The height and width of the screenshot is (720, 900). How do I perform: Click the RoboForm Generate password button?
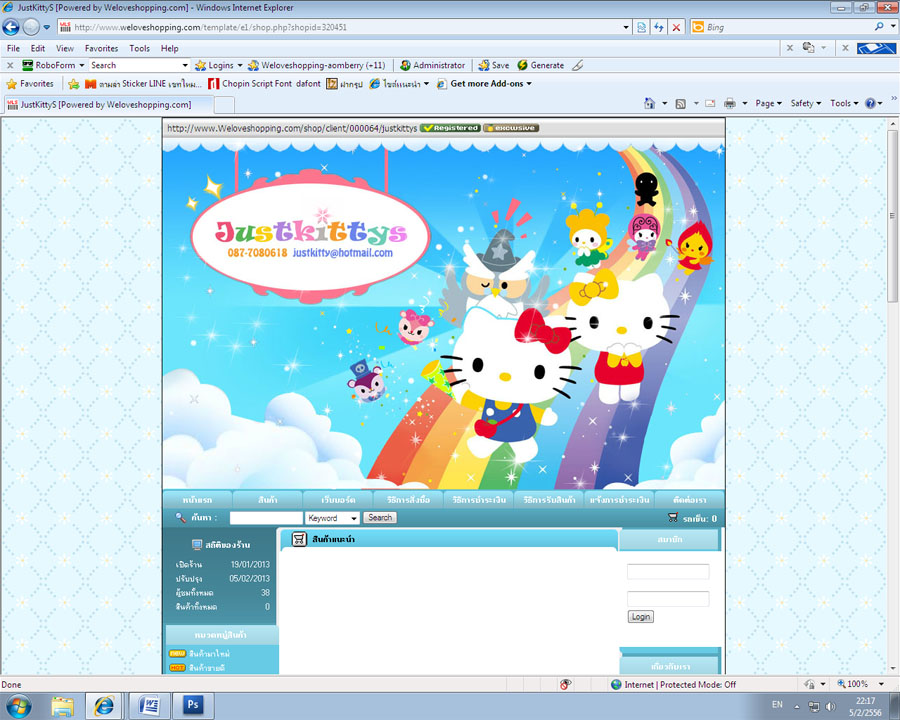coord(541,65)
